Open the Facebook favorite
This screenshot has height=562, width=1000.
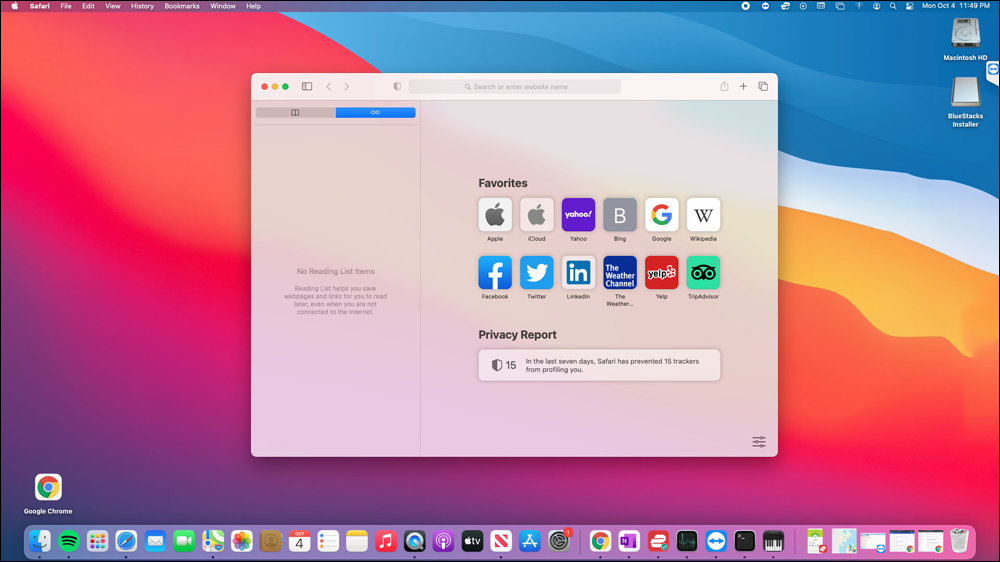495,272
